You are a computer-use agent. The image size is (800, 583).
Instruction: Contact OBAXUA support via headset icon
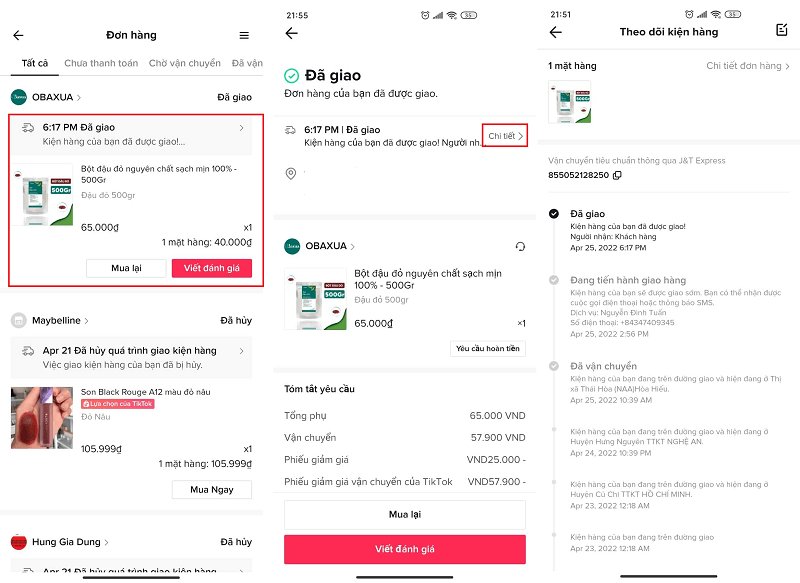pos(520,246)
